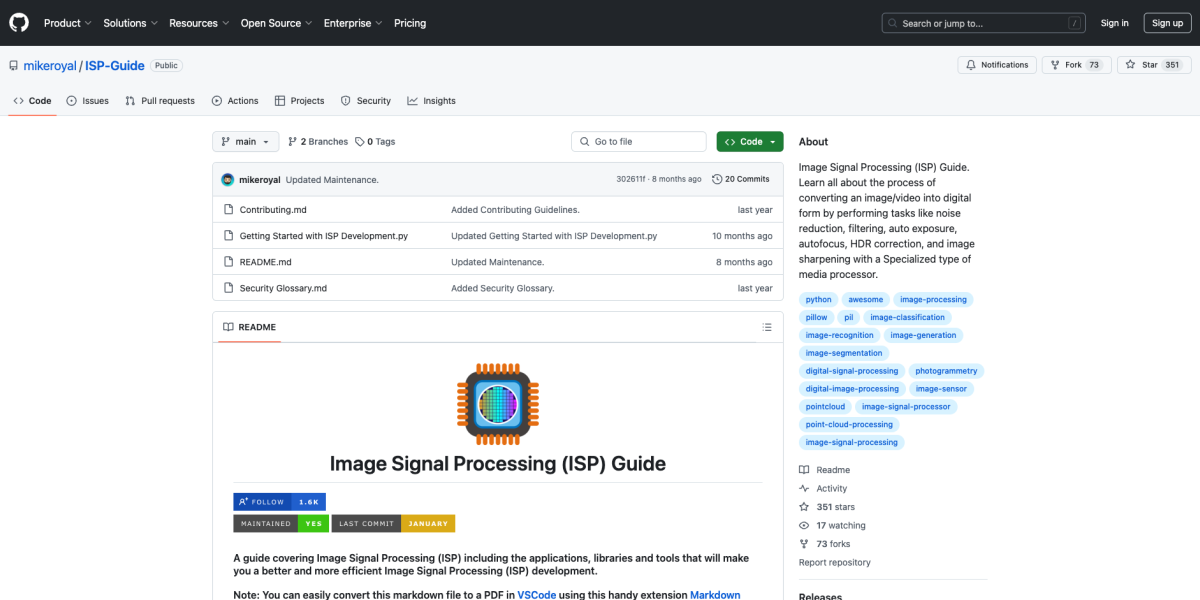The height and width of the screenshot is (600, 1200).
Task: Click the Notifications bell button
Action: coord(996,65)
